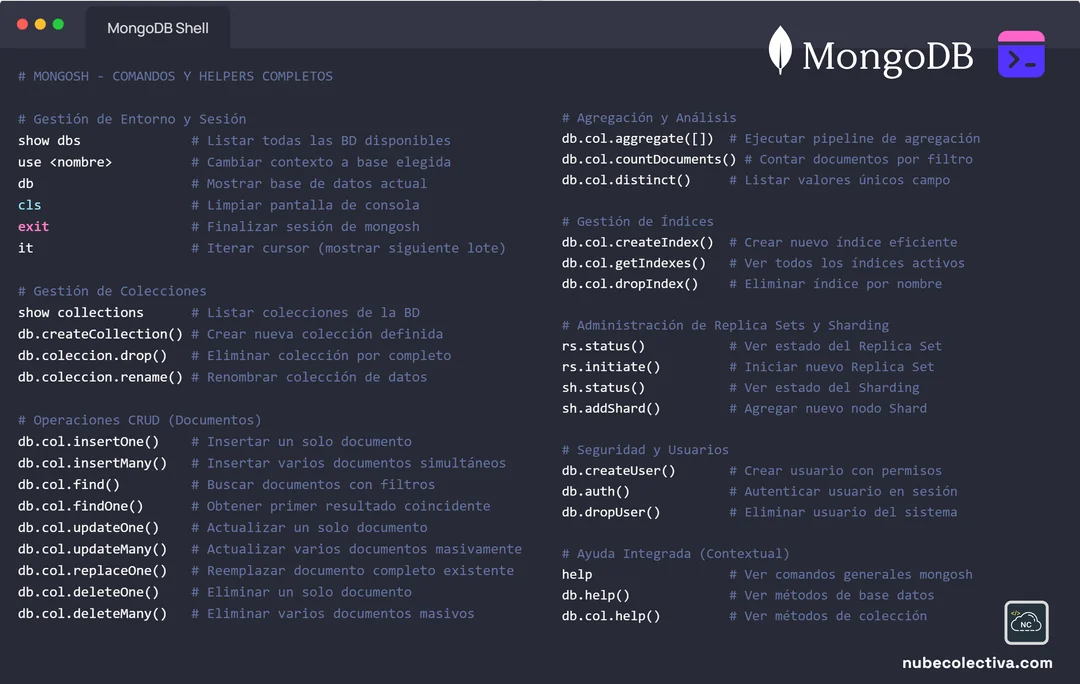The width and height of the screenshot is (1080, 684).
Task: Click the 'db.col.getIndexes()' command
Action: click(634, 263)
